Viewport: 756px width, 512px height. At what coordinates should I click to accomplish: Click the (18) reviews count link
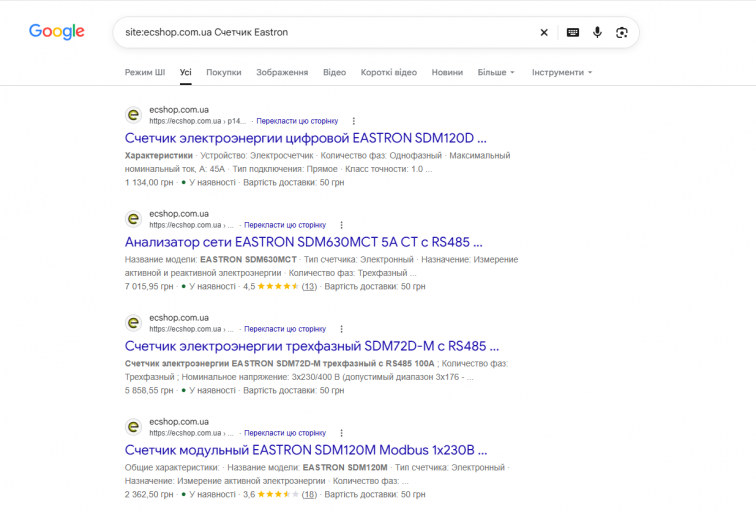point(309,495)
